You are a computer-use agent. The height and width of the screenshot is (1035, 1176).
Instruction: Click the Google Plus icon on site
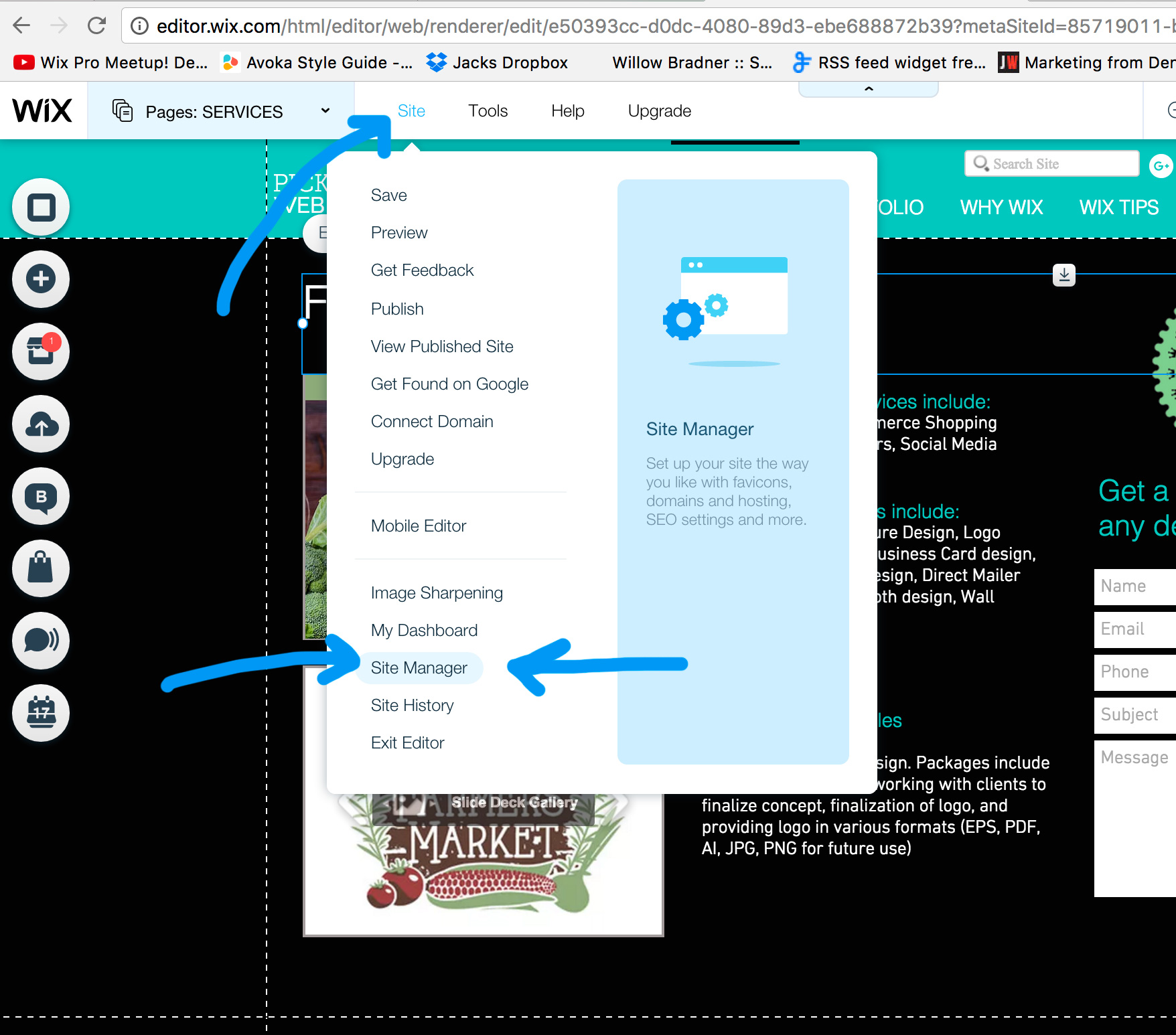point(1161,165)
